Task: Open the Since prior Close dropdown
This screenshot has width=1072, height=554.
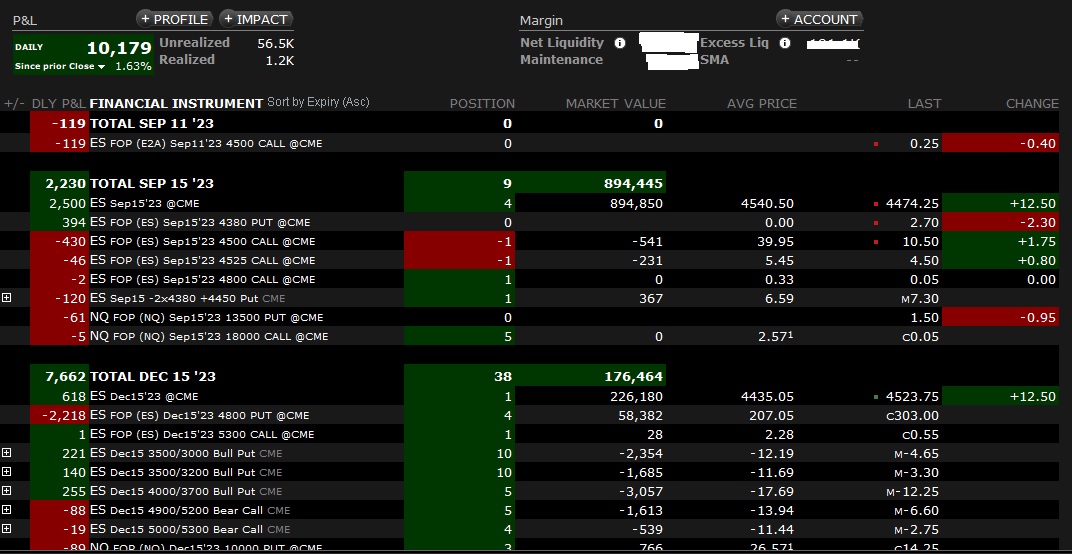Action: 60,66
